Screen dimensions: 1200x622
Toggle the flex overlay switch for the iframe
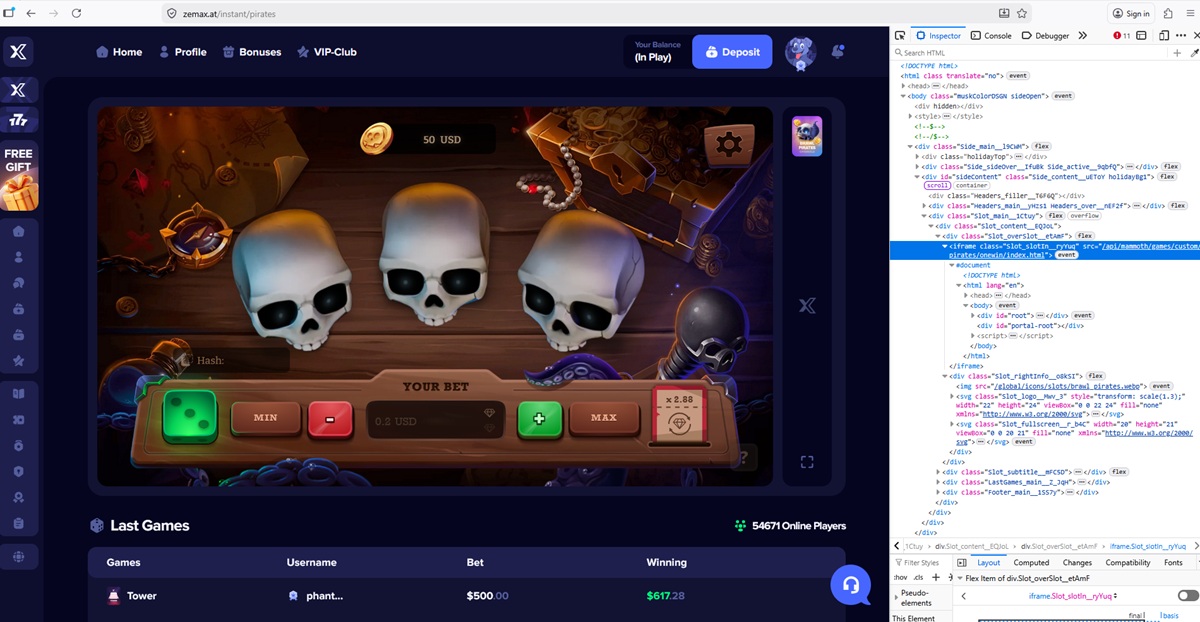1187,595
